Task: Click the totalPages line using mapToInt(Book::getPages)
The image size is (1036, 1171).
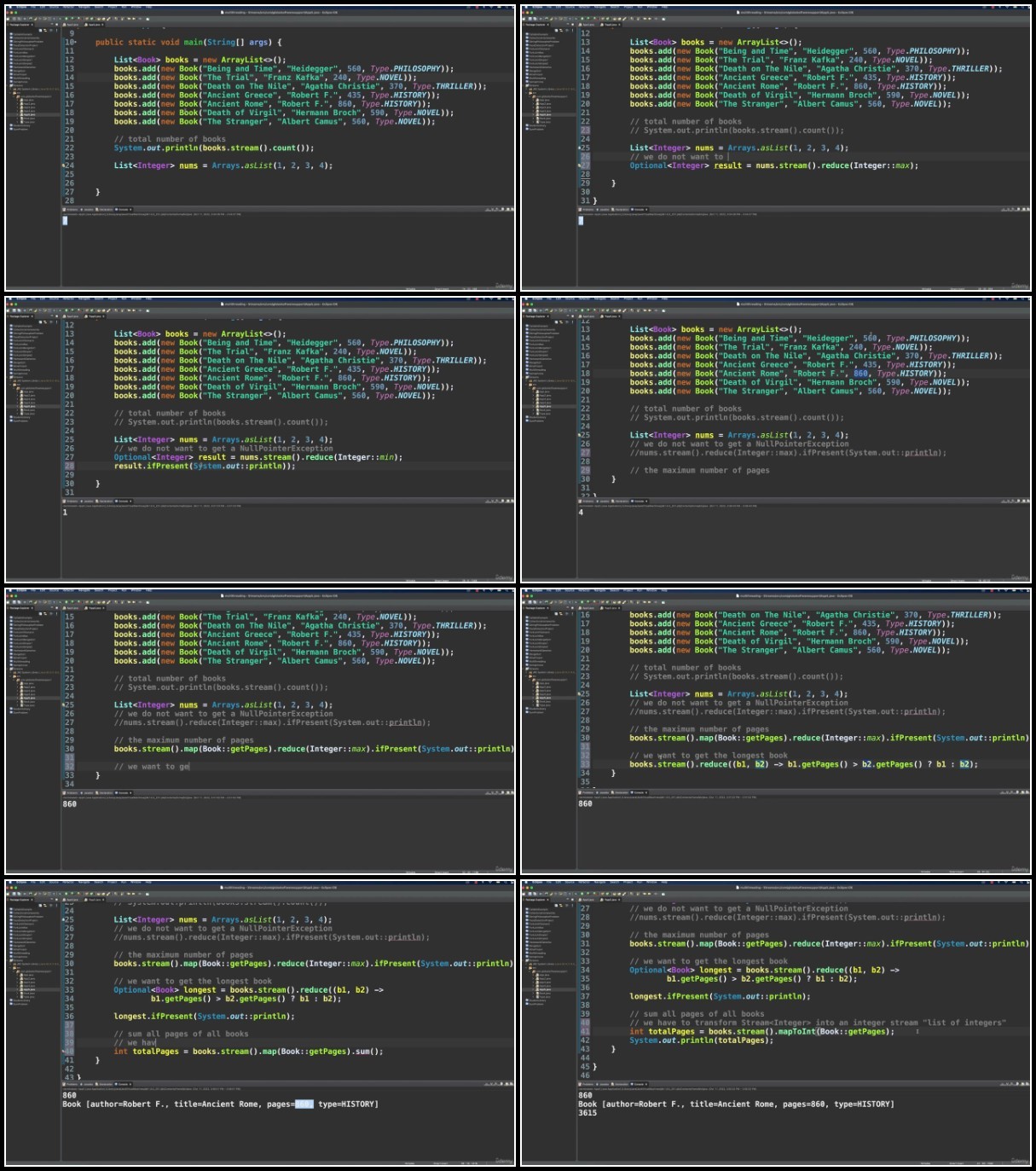Action: [762, 1031]
